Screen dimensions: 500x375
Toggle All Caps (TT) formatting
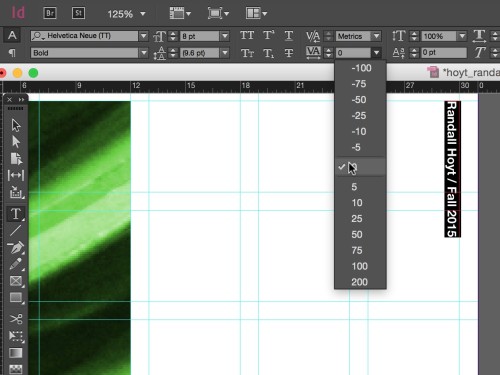(247, 35)
